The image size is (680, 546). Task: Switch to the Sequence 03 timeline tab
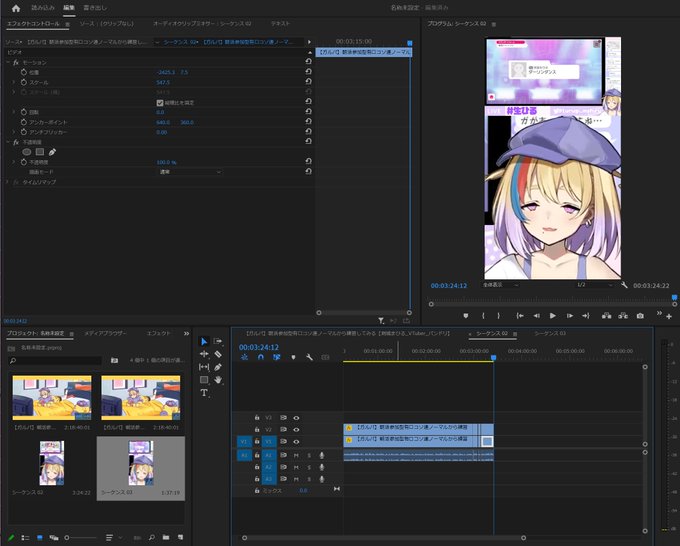(x=550, y=333)
